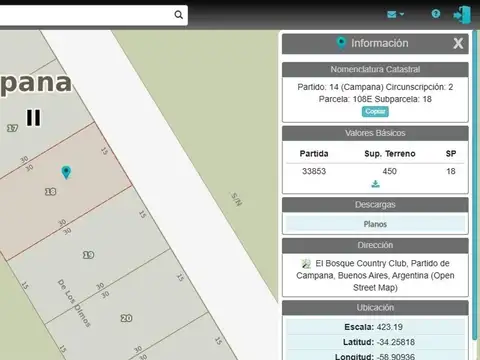Click the search magnifier icon

(x=179, y=15)
